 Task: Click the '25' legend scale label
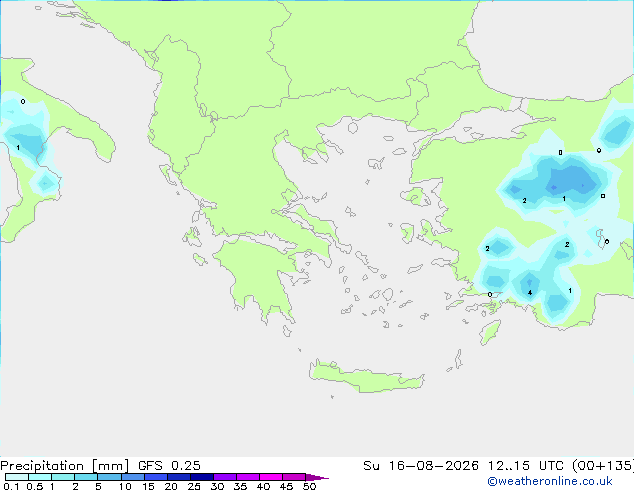pyautogui.click(x=194, y=486)
